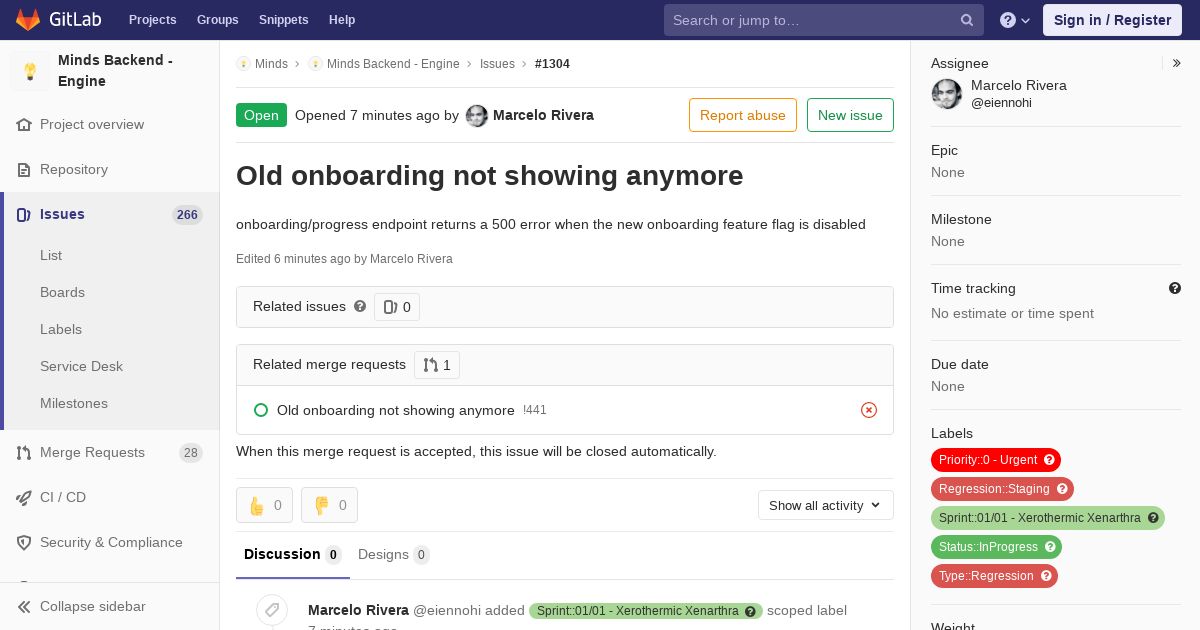Open the Projects menu
The image size is (1200, 630).
click(152, 20)
